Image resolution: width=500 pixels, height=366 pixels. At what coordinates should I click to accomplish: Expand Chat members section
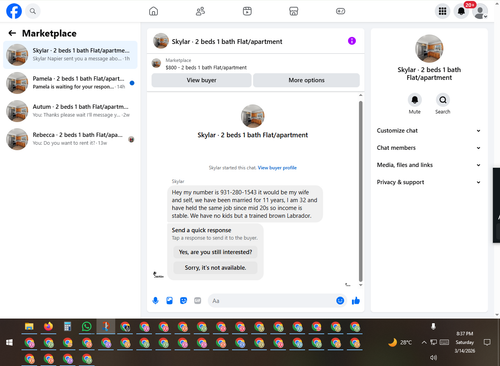[x=429, y=148]
